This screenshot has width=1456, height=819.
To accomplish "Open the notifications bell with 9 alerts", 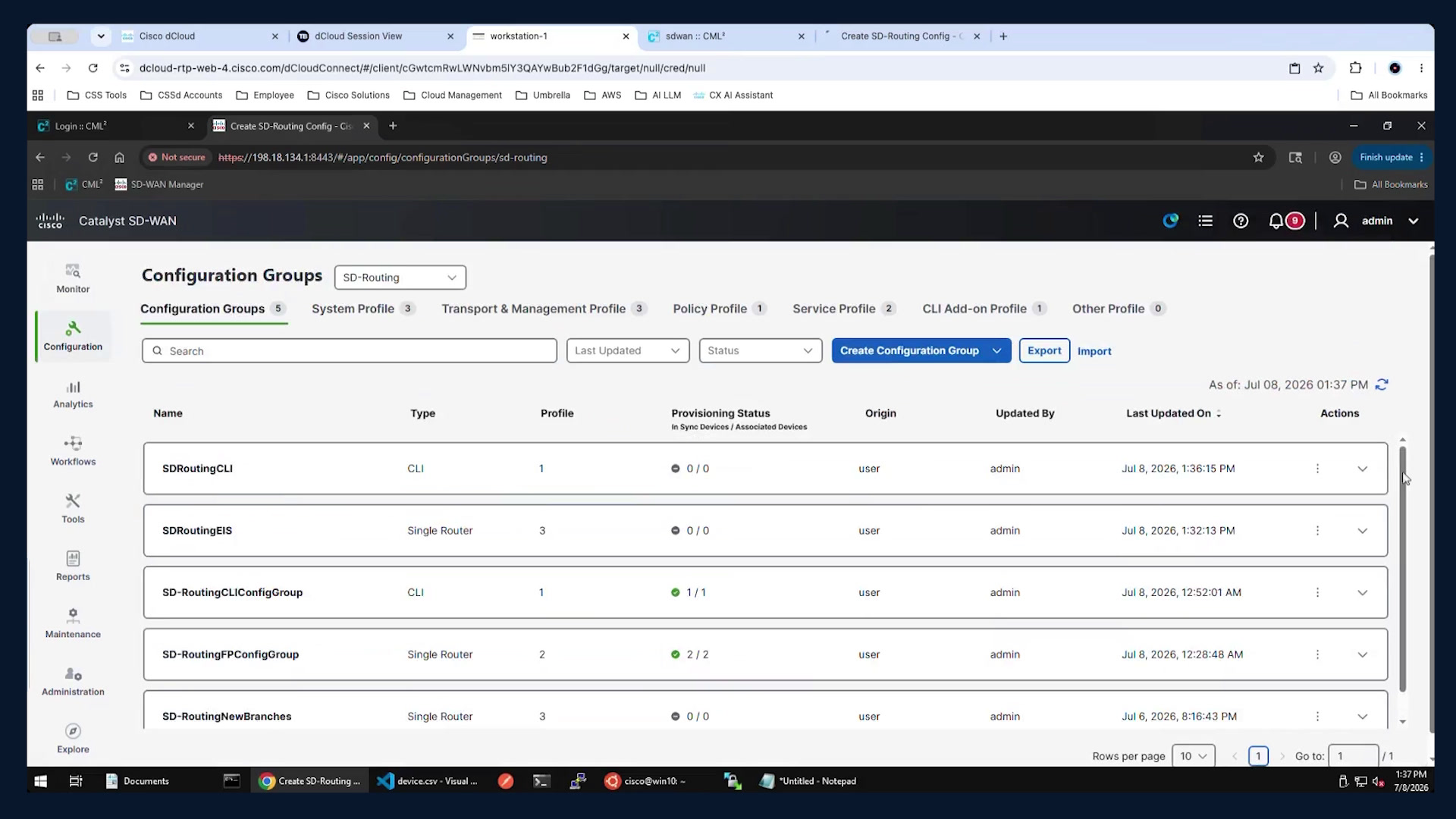I will click(x=1285, y=221).
